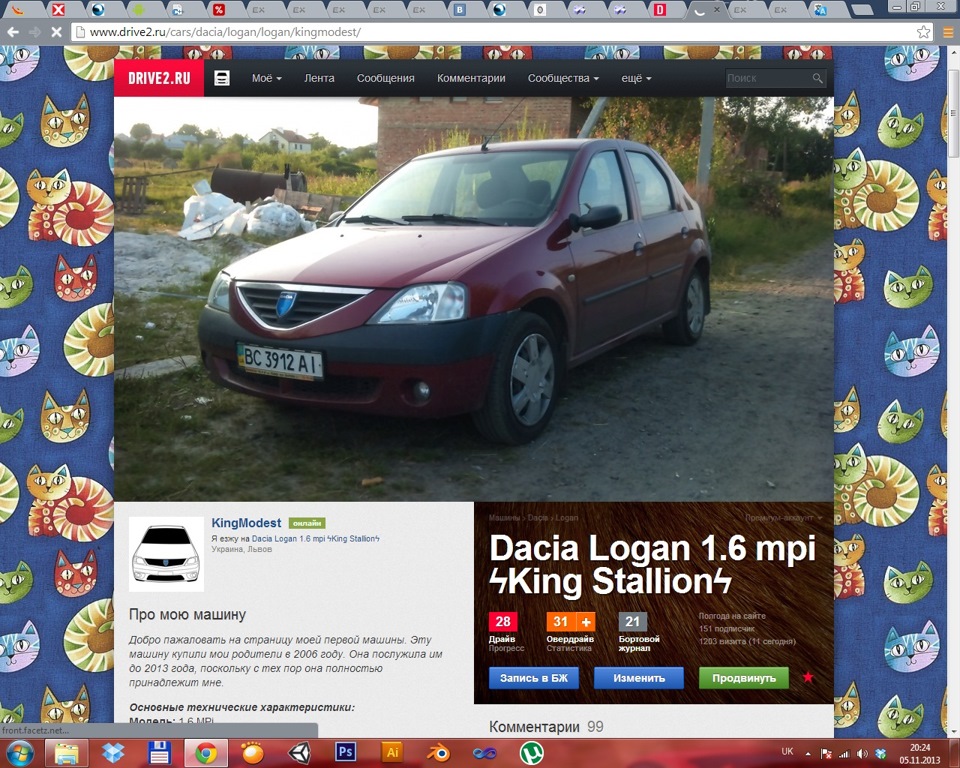Stop loading the page with the X button

tap(56, 32)
